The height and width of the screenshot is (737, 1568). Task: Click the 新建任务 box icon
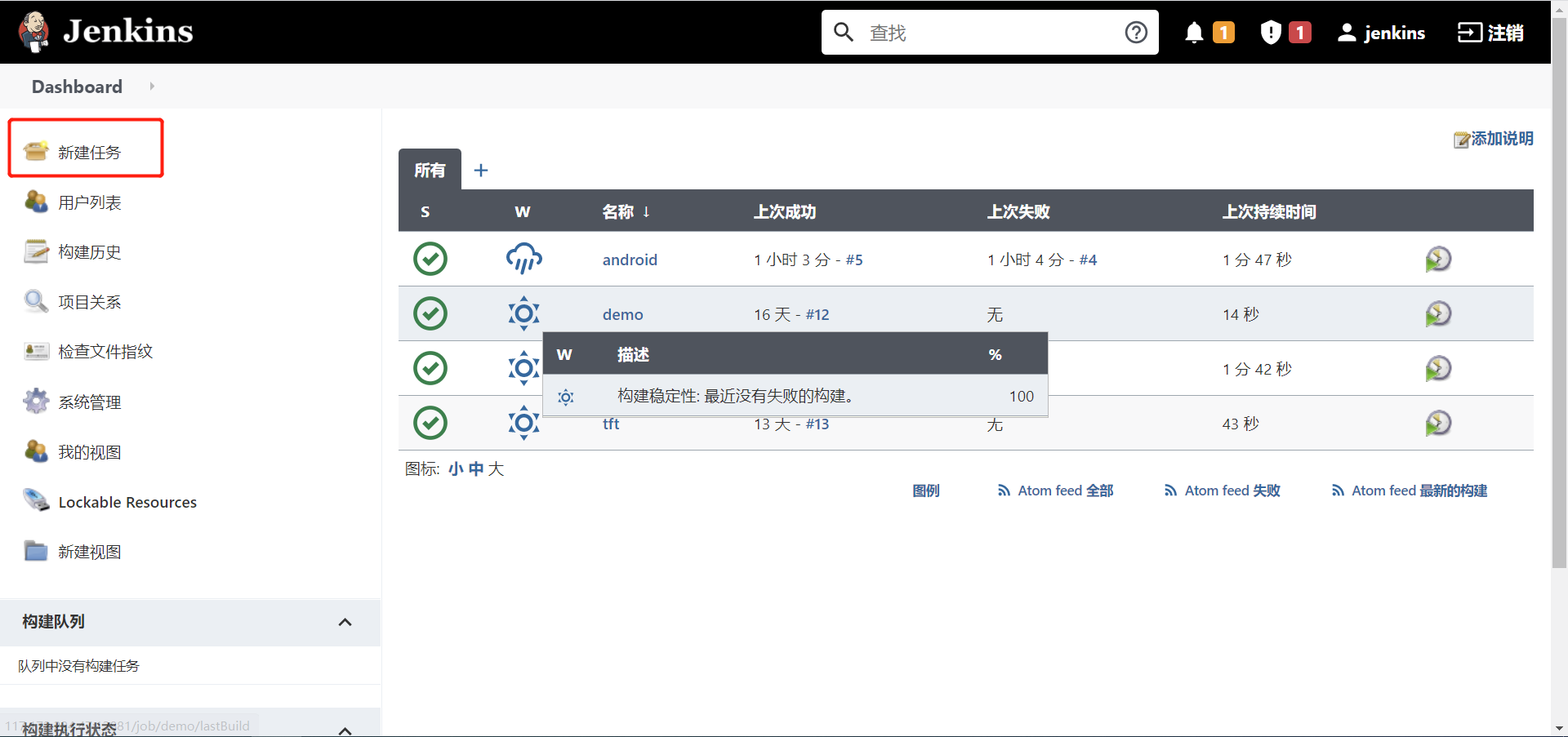click(x=36, y=151)
